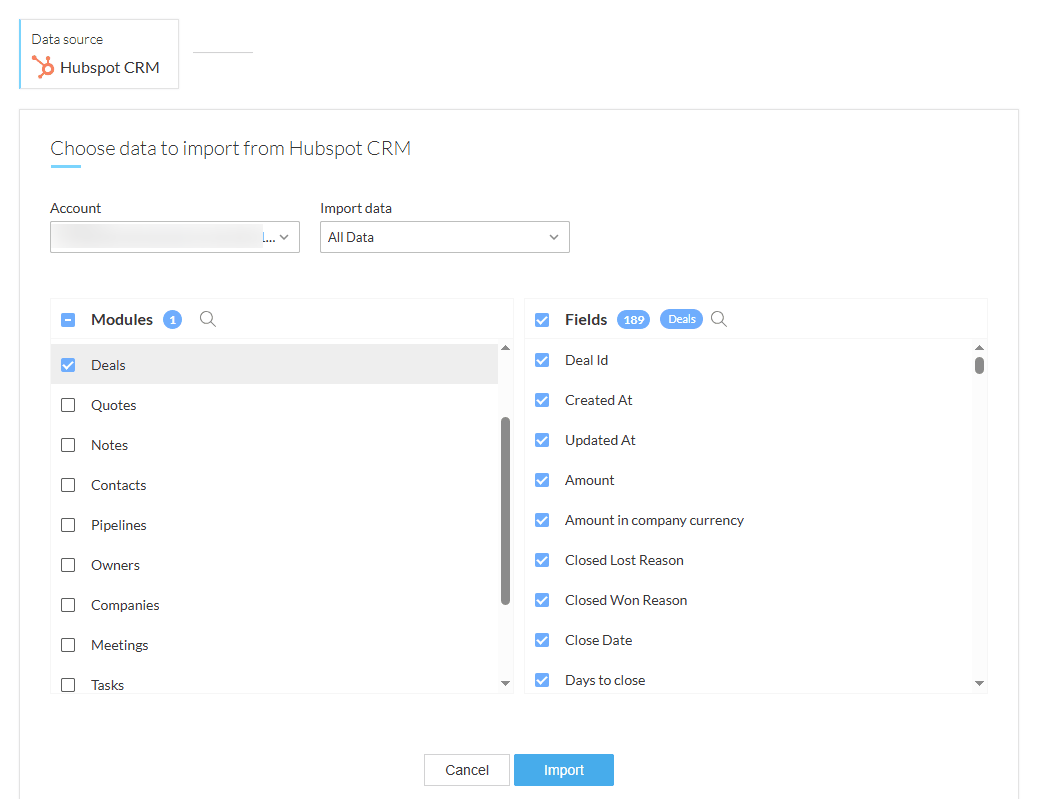The image size is (1042, 799).
Task: Click the Deals tag next to Fields
Action: coord(681,319)
